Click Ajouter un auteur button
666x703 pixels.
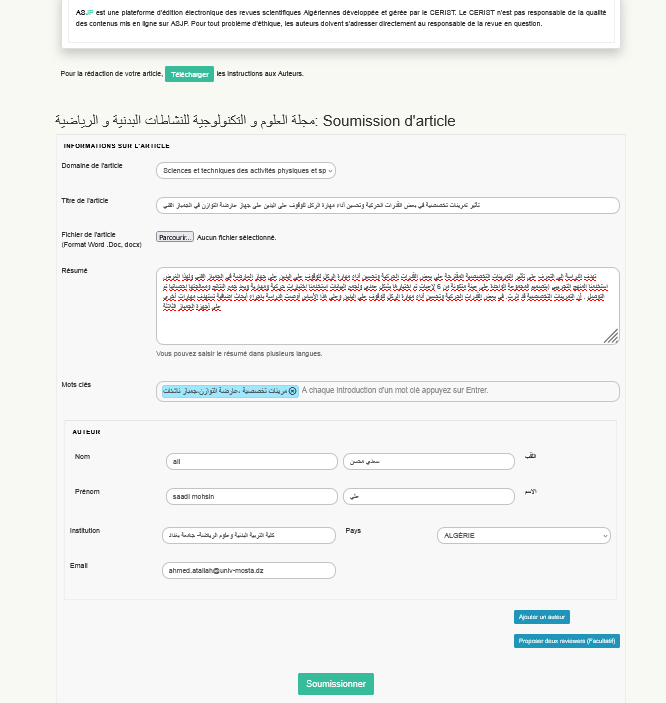[542, 617]
